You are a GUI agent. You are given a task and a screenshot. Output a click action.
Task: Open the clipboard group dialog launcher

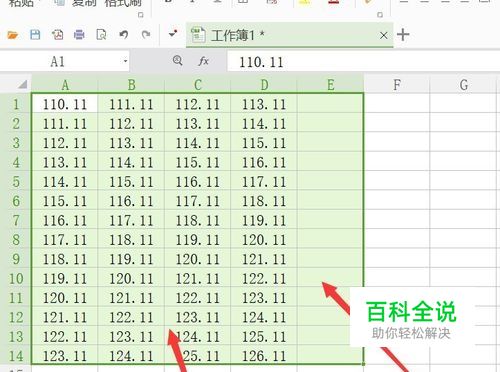(x=141, y=15)
